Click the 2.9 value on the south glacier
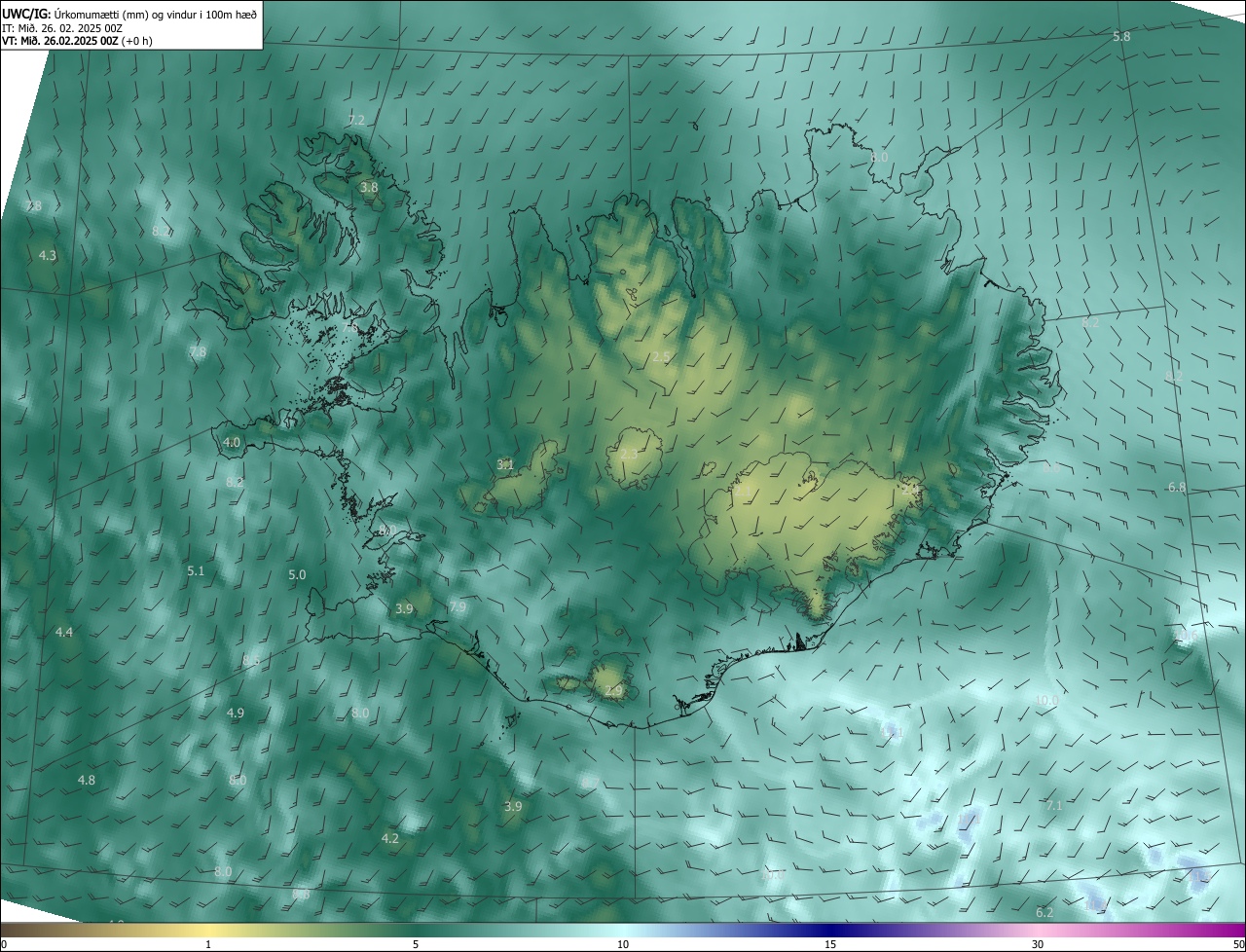This screenshot has height=952, width=1246. coord(613,692)
